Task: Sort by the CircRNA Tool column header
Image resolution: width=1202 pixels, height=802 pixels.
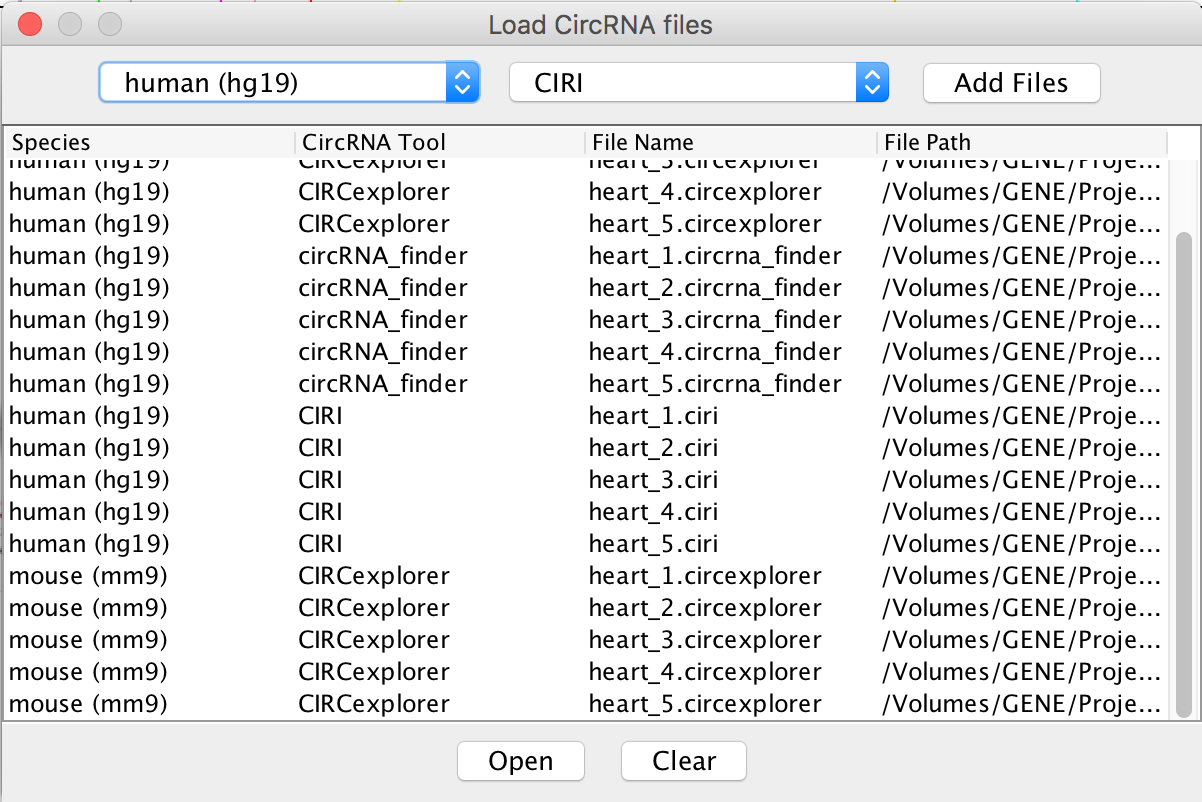Action: point(438,143)
